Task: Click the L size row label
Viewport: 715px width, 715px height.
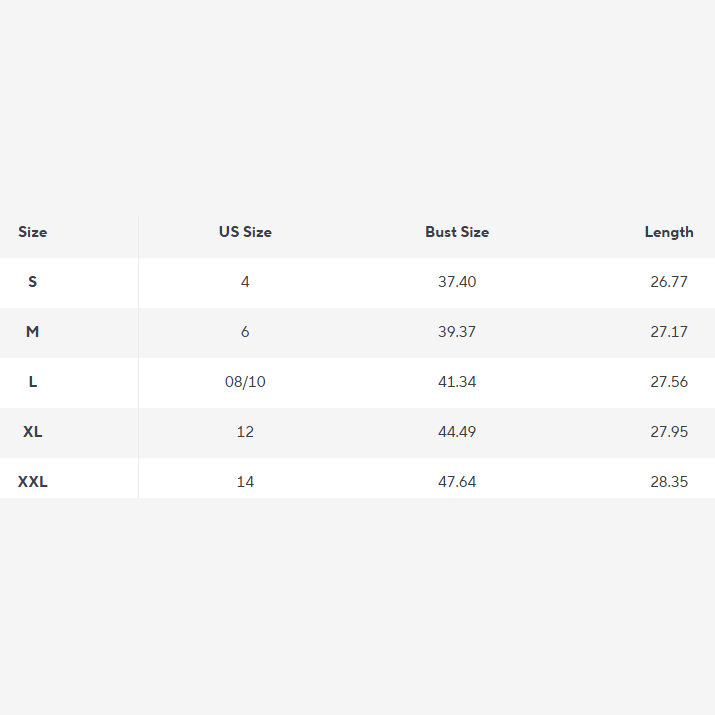Action: coord(32,382)
